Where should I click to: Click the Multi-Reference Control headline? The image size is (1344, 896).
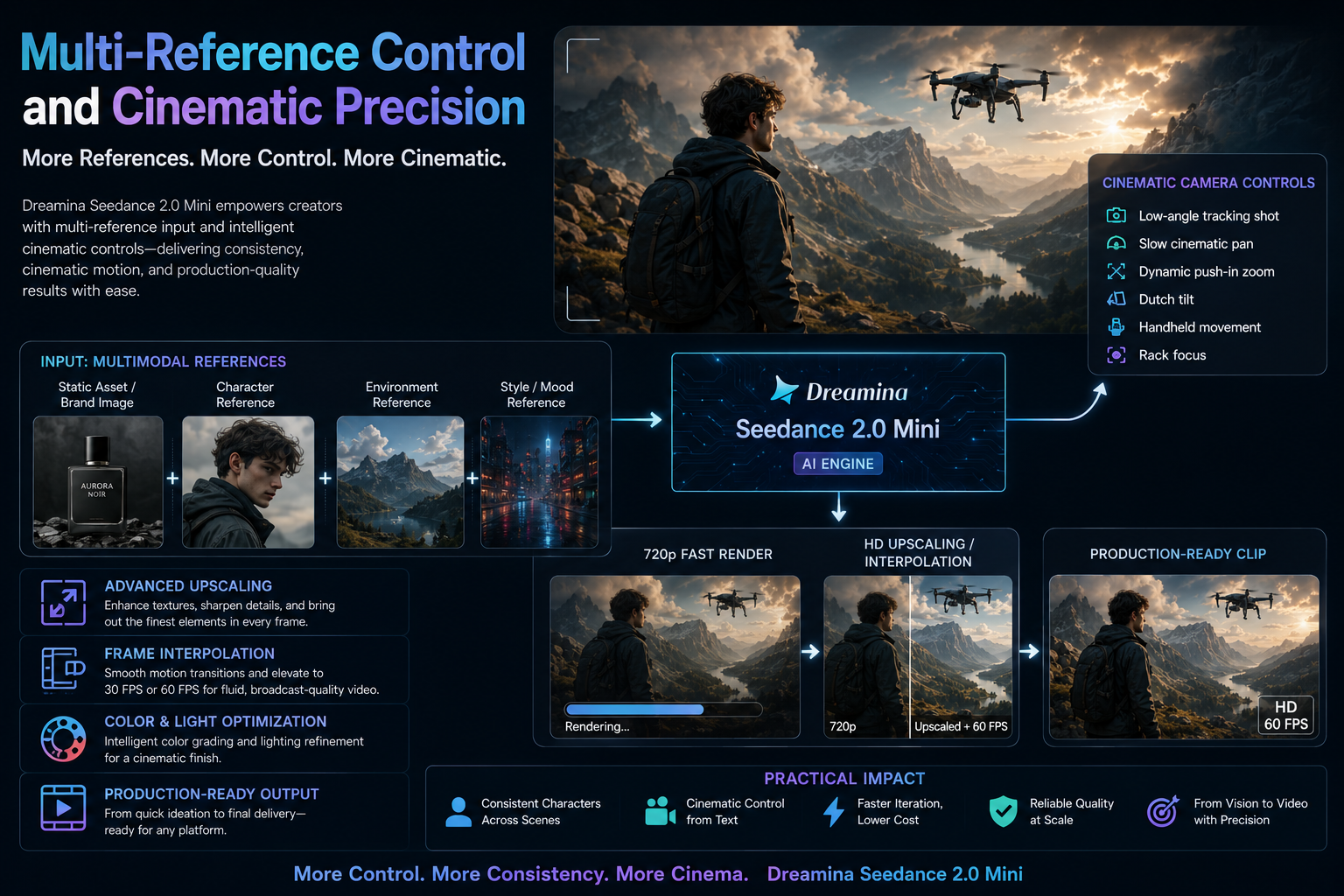point(273,52)
